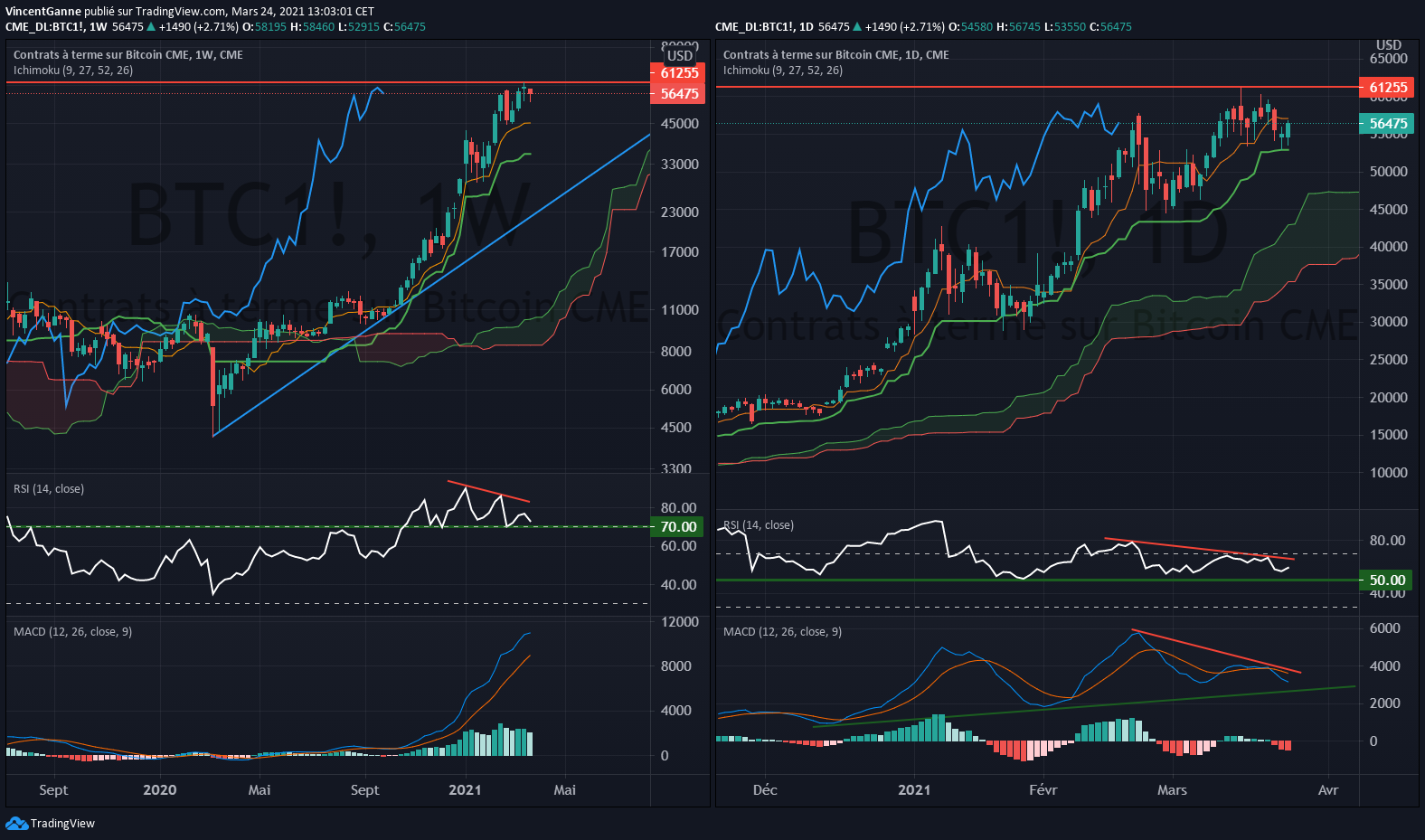This screenshot has width=1425, height=840.
Task: Click the daily RSI (14, close) legend
Action: click(x=759, y=525)
